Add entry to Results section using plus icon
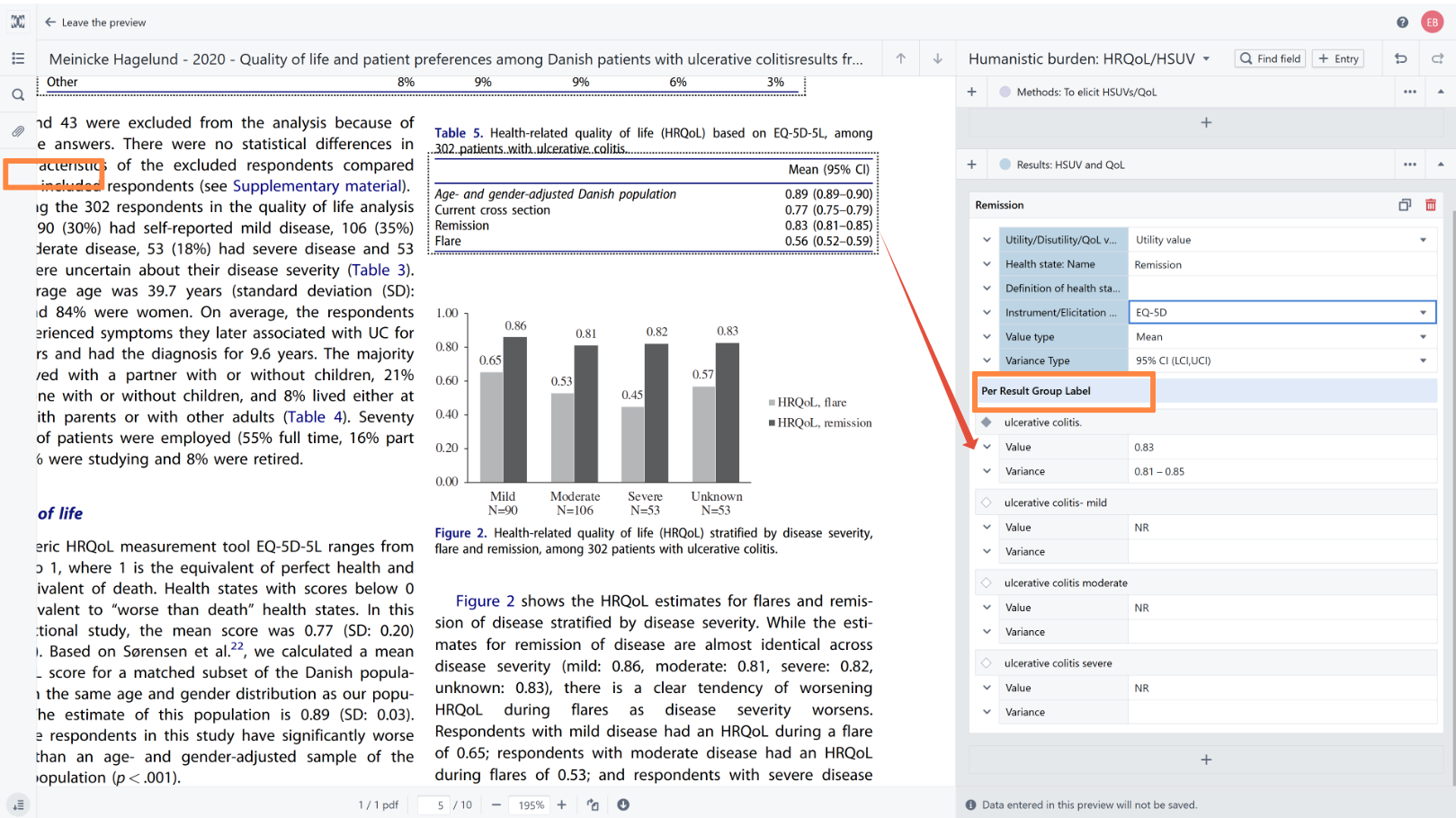 click(971, 164)
